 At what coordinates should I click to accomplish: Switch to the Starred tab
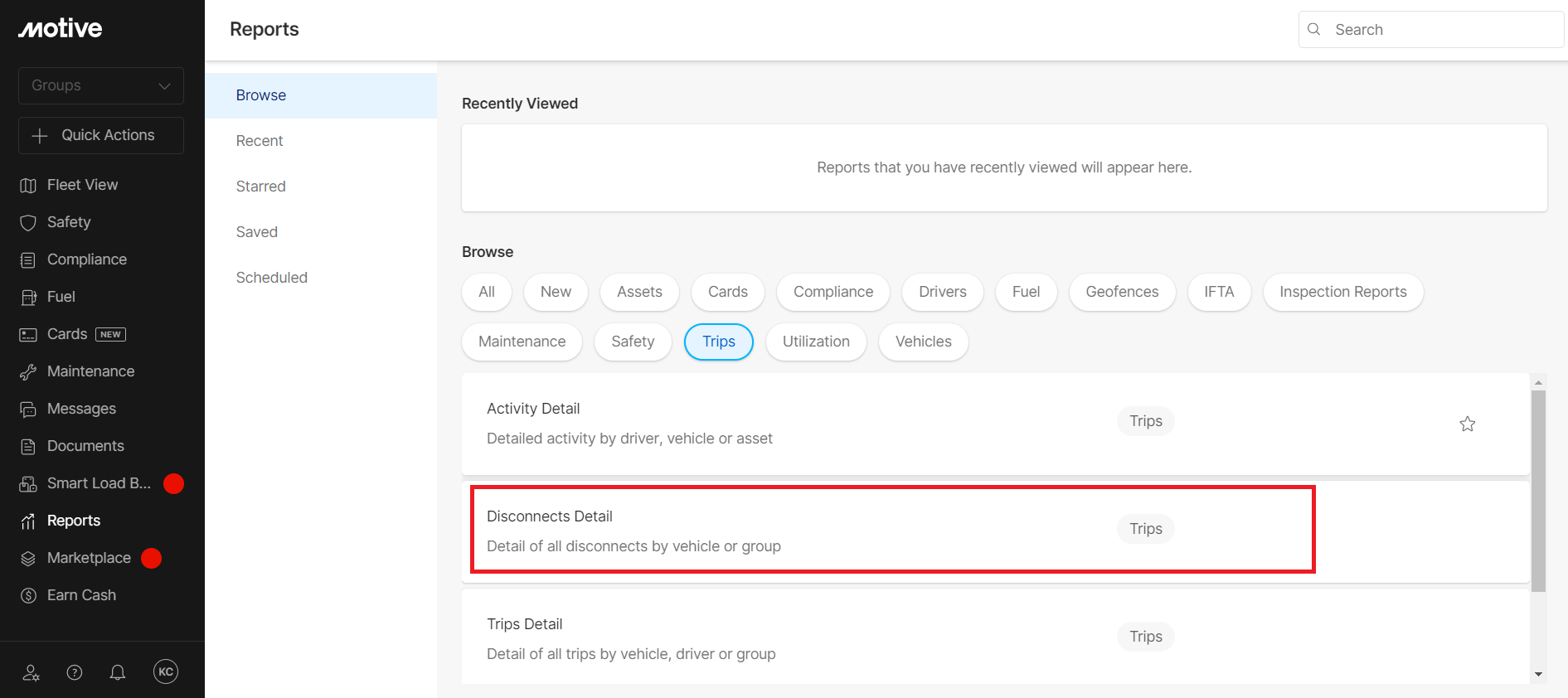tap(260, 187)
